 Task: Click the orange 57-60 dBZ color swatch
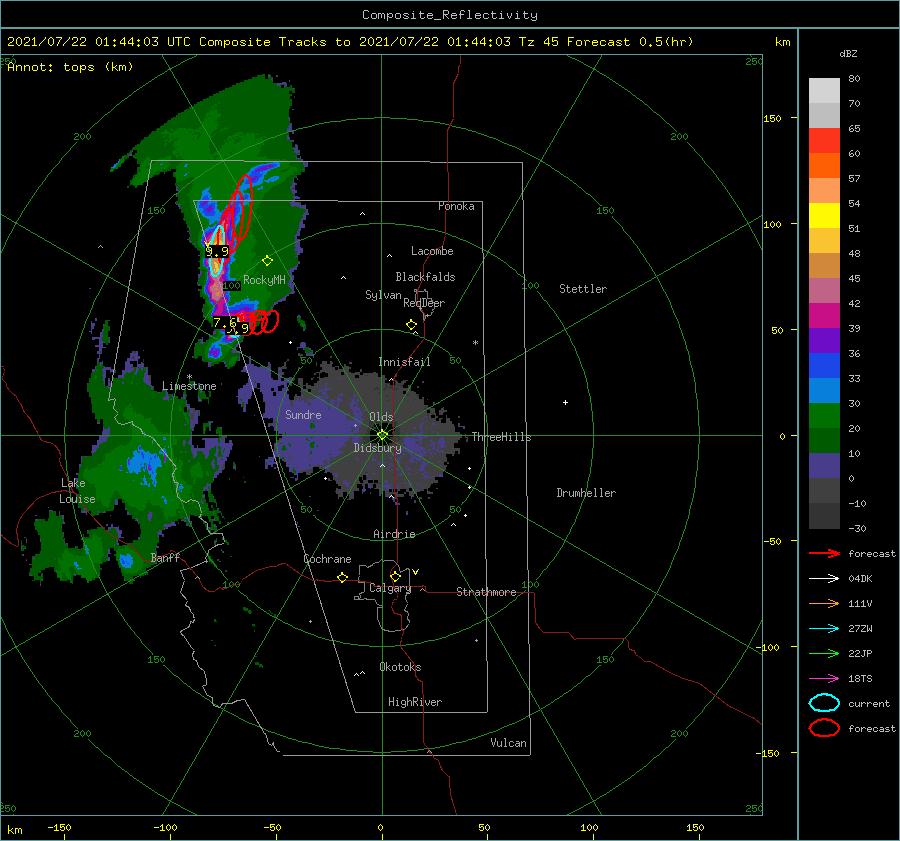824,166
